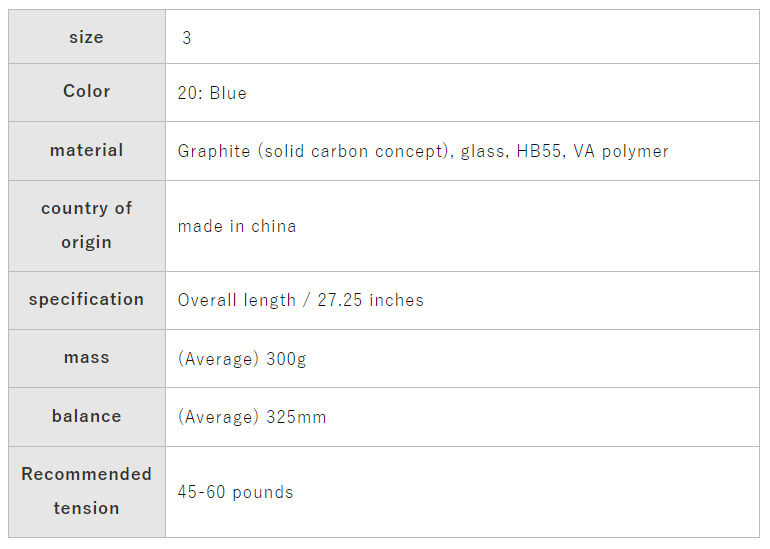Select the "45-60 pounds" tension value
The image size is (770, 549).
click(235, 492)
